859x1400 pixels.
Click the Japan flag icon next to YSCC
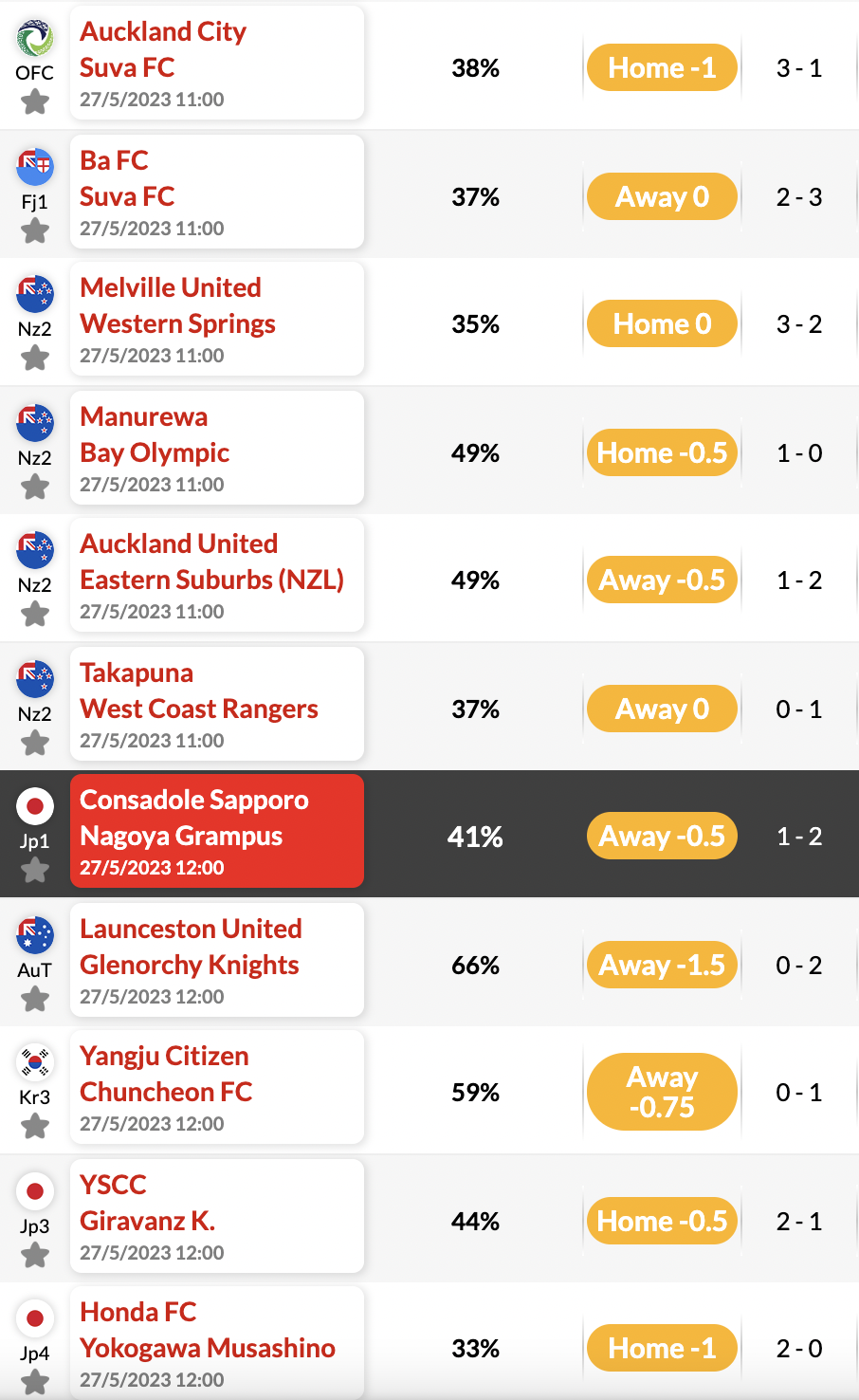[x=35, y=1191]
